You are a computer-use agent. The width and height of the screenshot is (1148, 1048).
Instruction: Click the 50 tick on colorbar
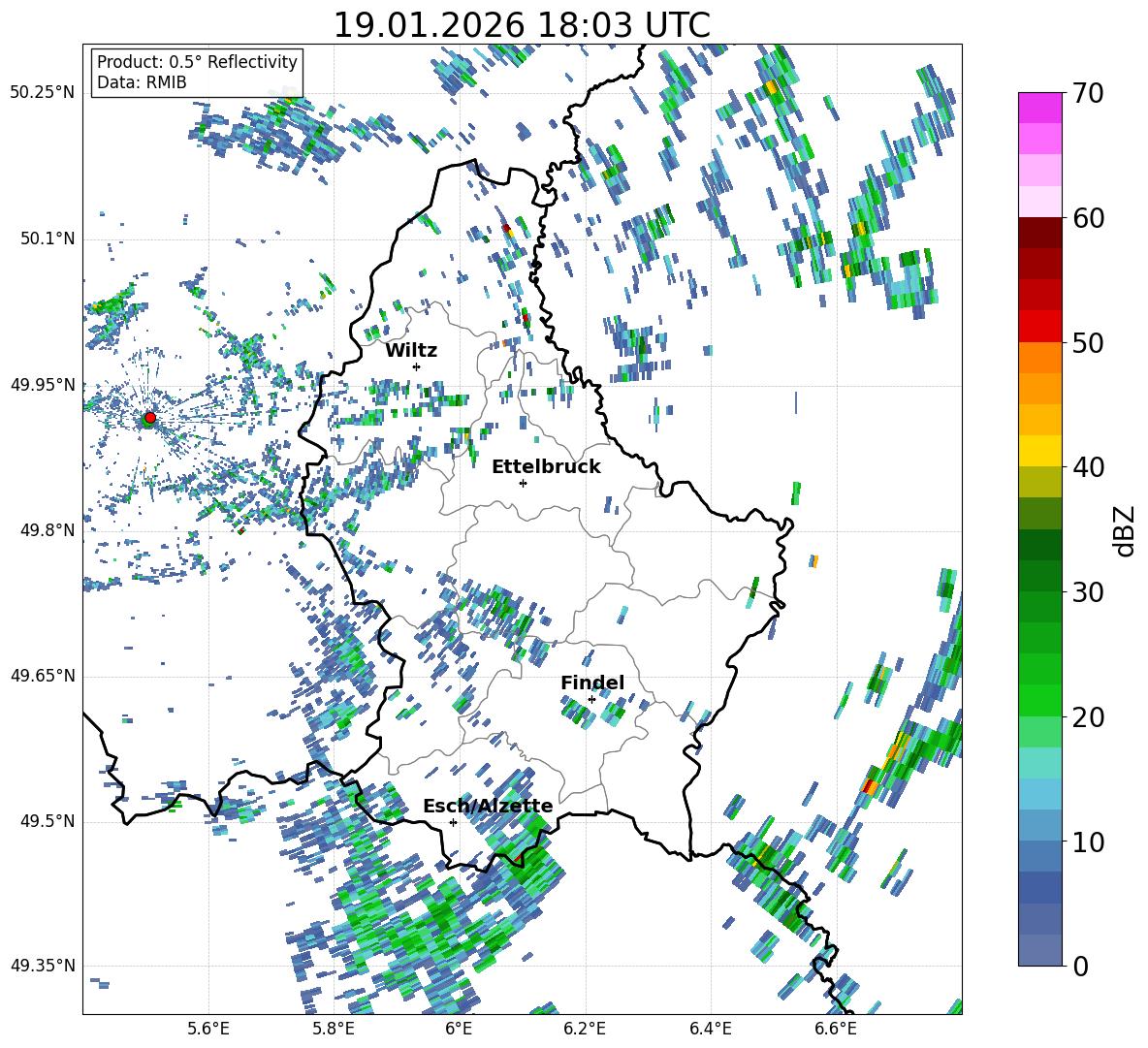pyautogui.click(x=1087, y=342)
